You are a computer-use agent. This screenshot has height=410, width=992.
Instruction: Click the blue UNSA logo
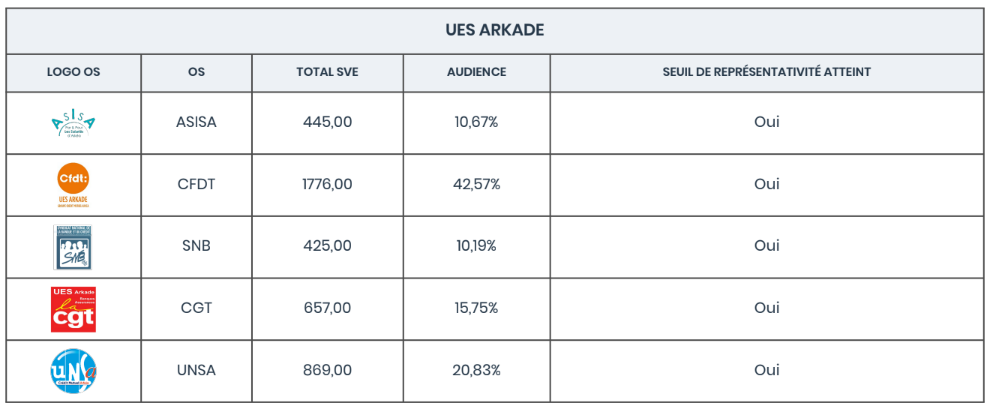tap(73, 370)
